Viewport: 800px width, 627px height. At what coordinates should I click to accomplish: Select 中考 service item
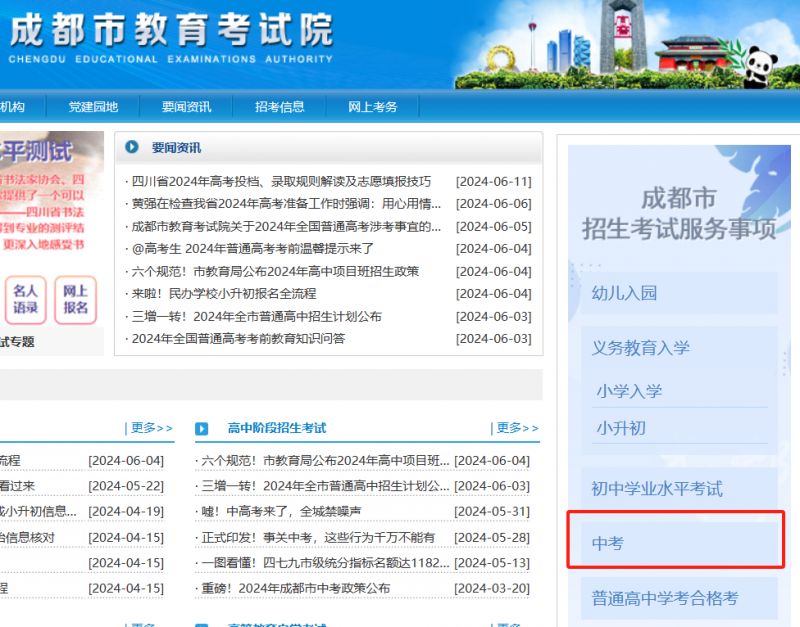click(679, 543)
